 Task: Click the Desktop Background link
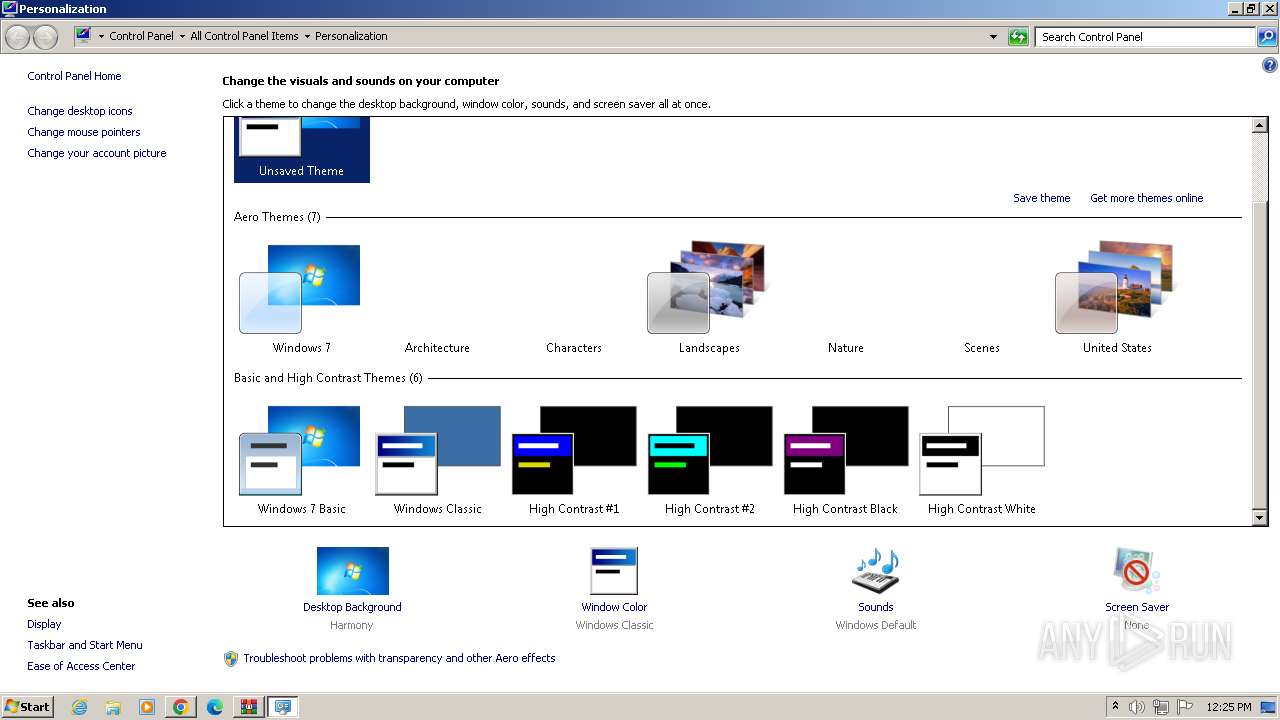(x=352, y=607)
